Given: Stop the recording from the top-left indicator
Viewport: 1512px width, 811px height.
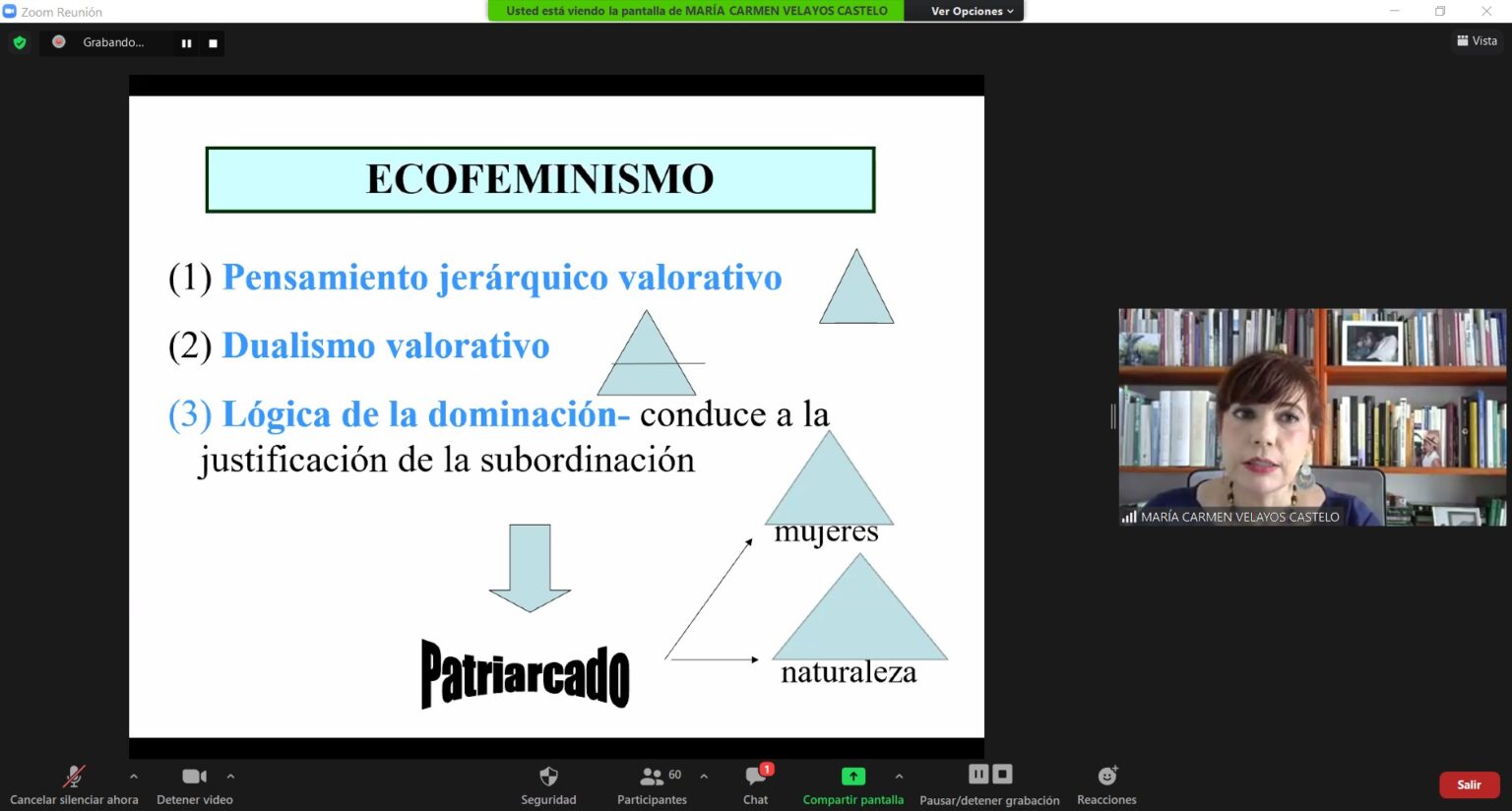Looking at the screenshot, I should point(213,43).
